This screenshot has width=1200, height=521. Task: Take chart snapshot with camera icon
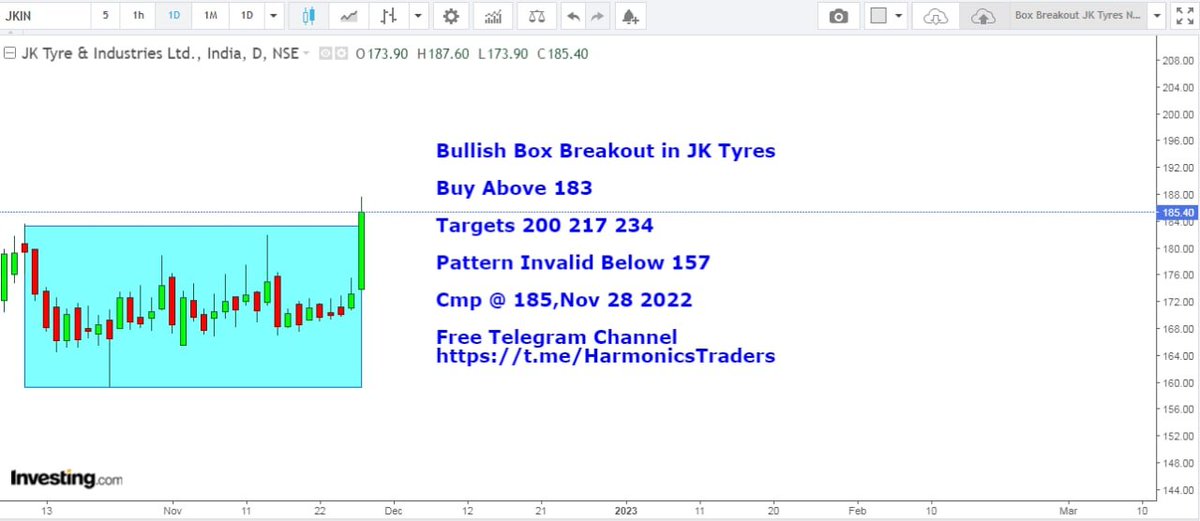pyautogui.click(x=839, y=16)
